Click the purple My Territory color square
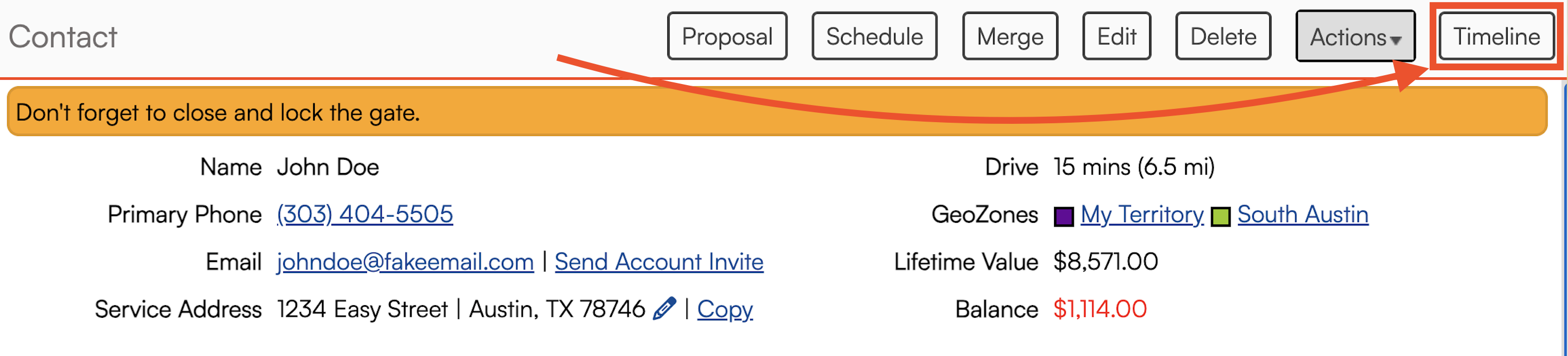This screenshot has height=356, width=1568. 1063,217
